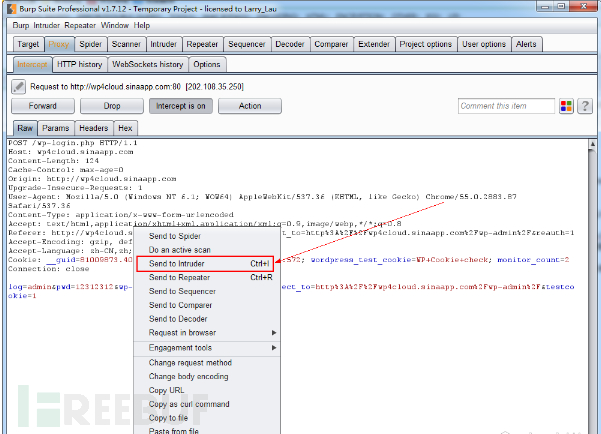Show the Params request view
Screen dimensions: 601x434
(56, 128)
